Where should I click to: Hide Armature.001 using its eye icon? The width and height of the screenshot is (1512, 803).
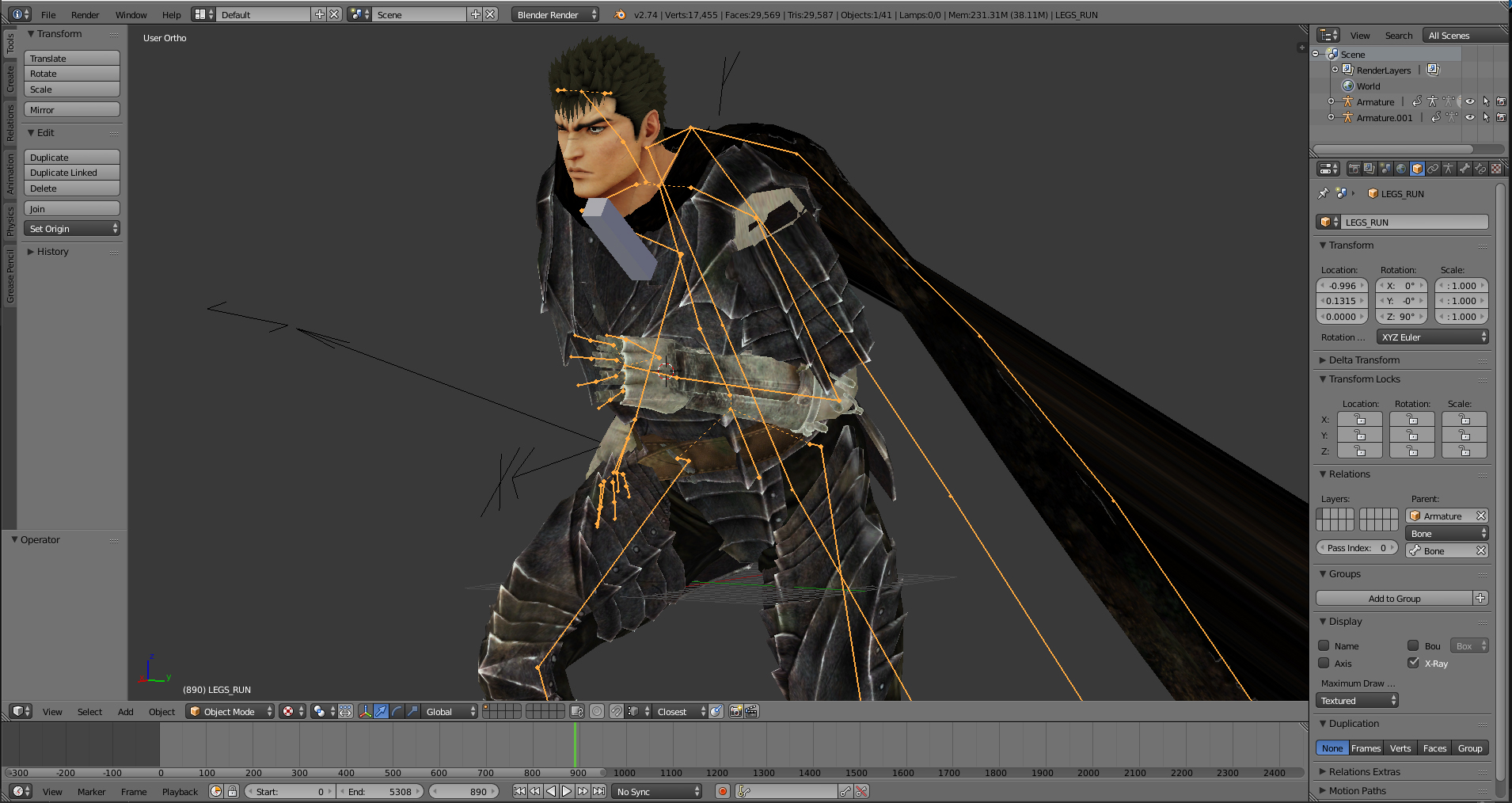(1470, 117)
